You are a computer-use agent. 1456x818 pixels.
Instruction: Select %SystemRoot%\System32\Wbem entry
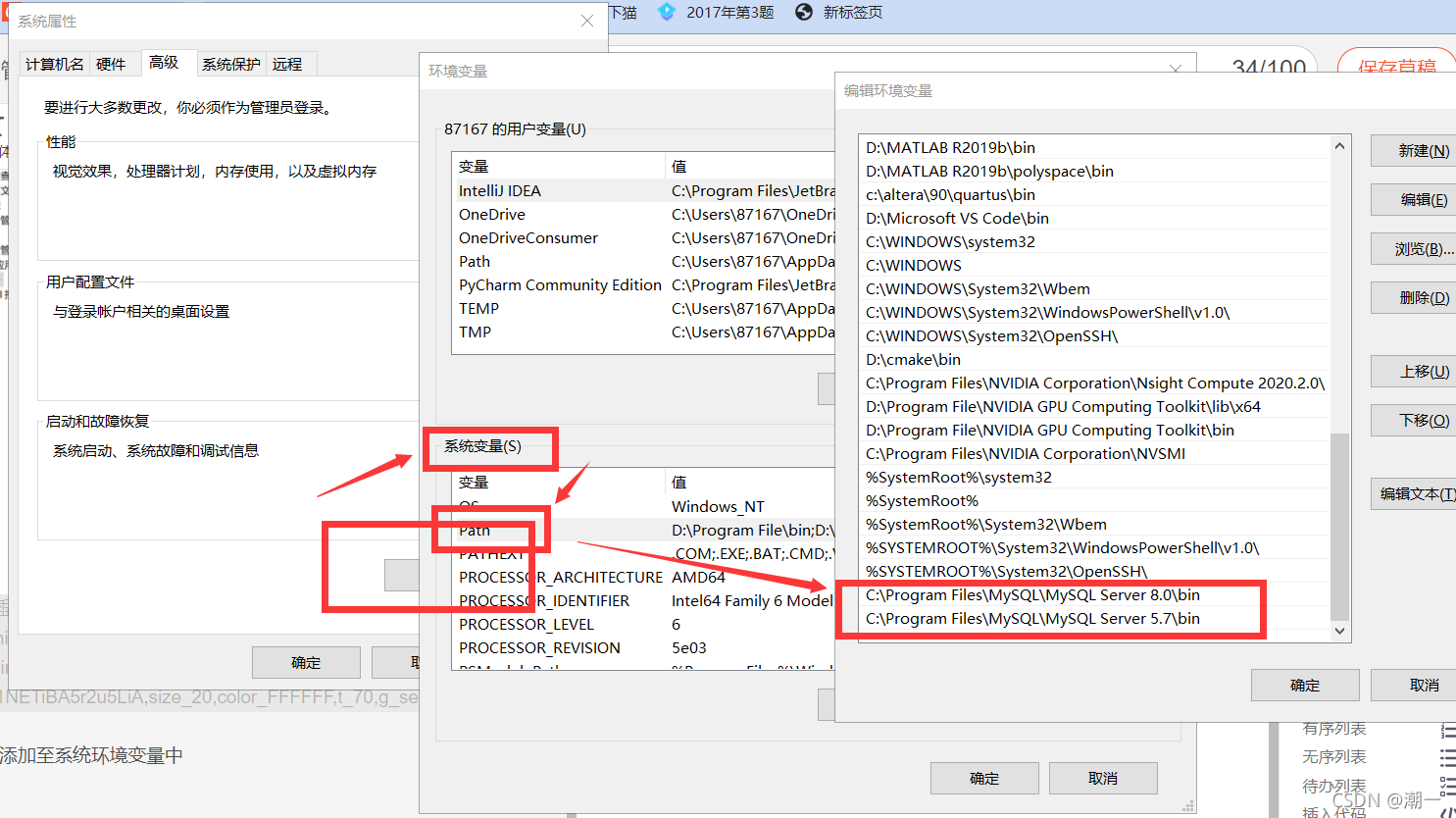pos(1094,525)
